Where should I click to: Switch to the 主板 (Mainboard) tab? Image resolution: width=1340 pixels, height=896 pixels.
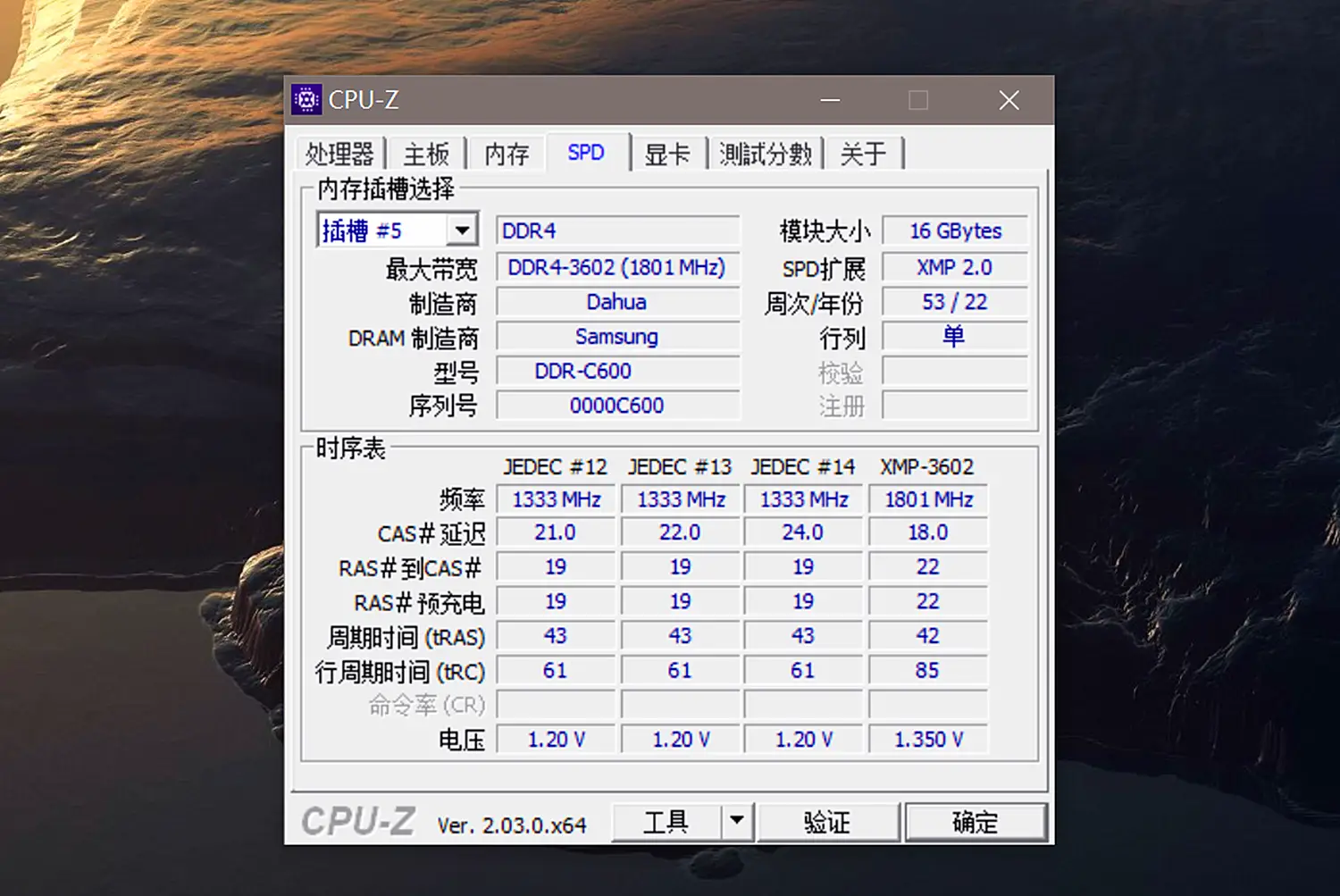coord(426,155)
